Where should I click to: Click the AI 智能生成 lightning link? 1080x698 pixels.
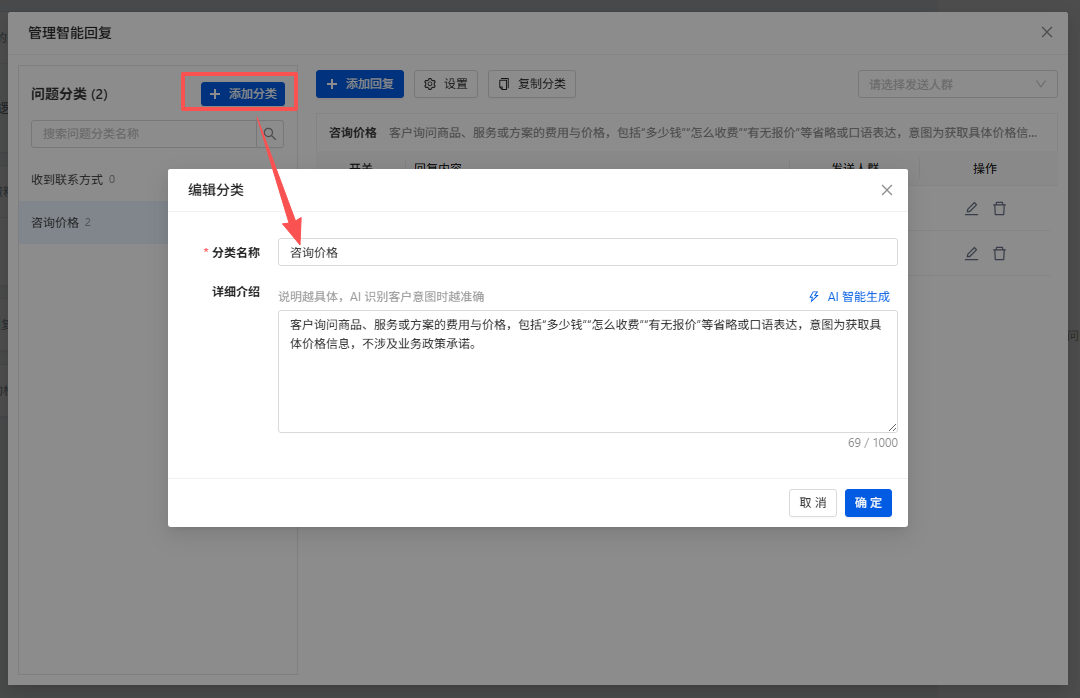849,297
